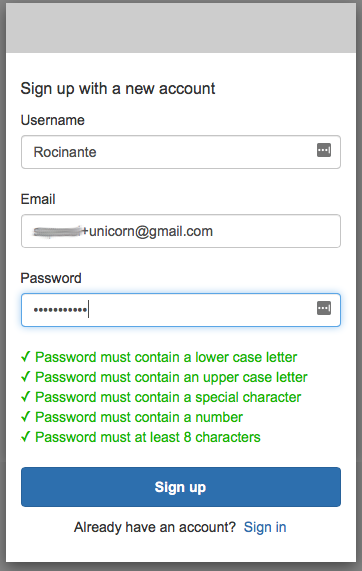This screenshot has height=571, width=362.
Task: Focus the Username field containing Rocinante
Action: 181,152
